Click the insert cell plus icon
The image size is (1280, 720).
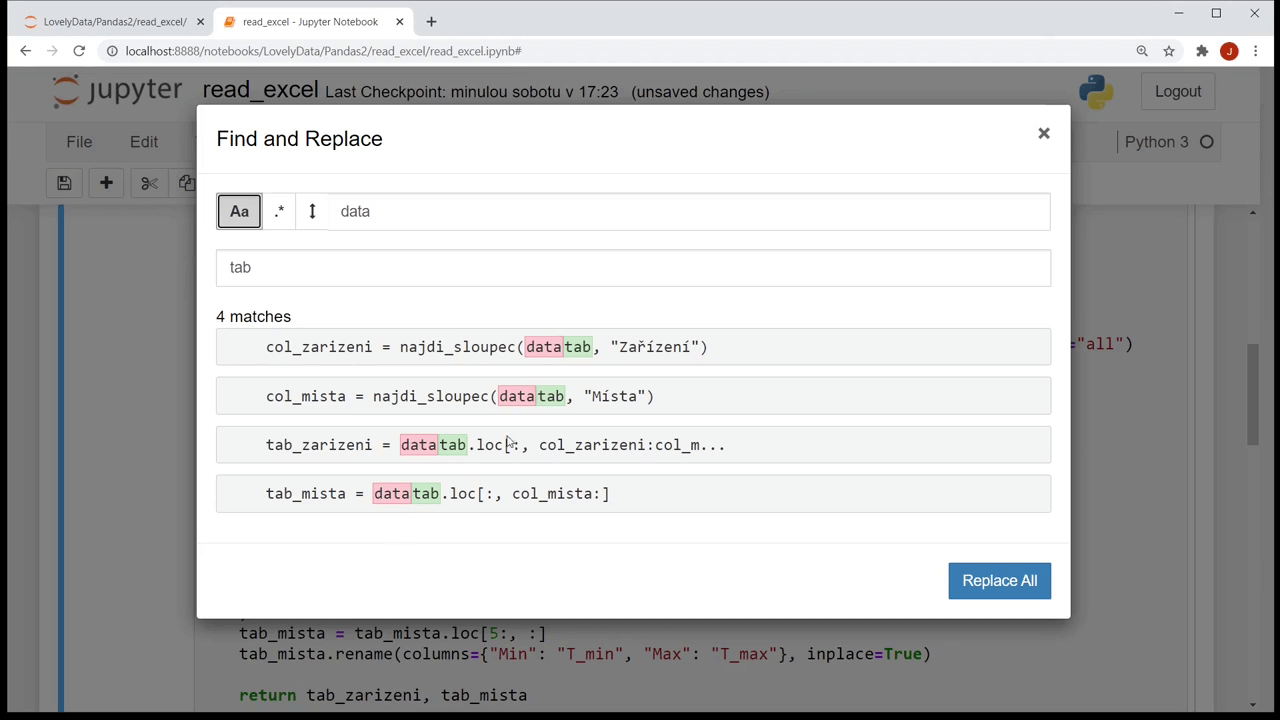tap(106, 183)
